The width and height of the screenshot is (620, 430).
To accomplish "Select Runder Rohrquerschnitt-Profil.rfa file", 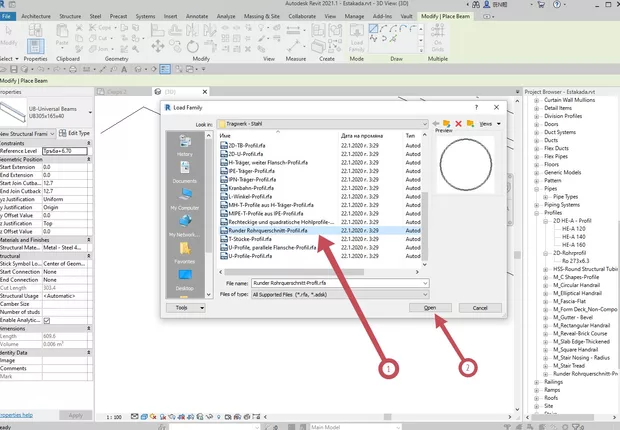I will pos(267,231).
